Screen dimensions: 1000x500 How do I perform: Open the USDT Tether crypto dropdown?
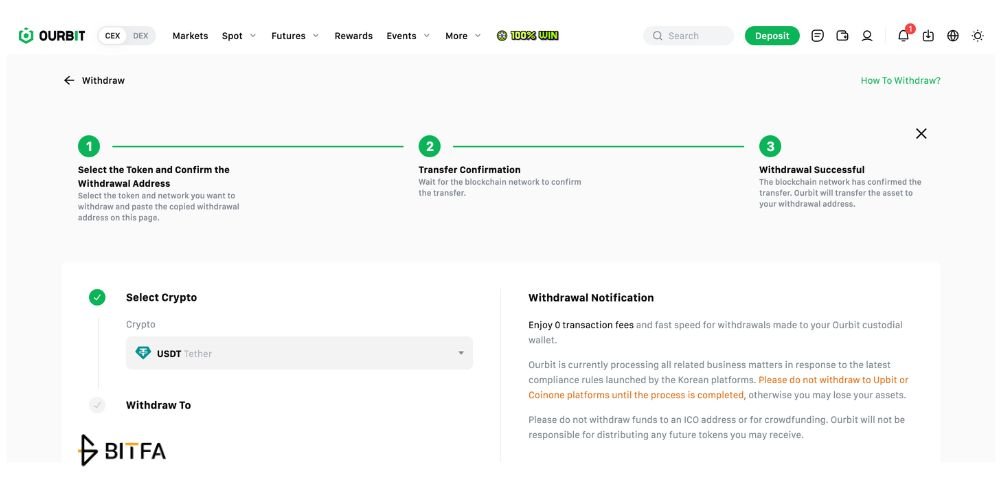[x=299, y=353]
